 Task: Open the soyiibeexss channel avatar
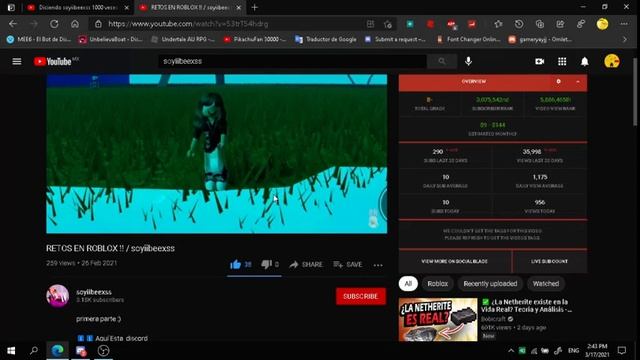(x=58, y=296)
